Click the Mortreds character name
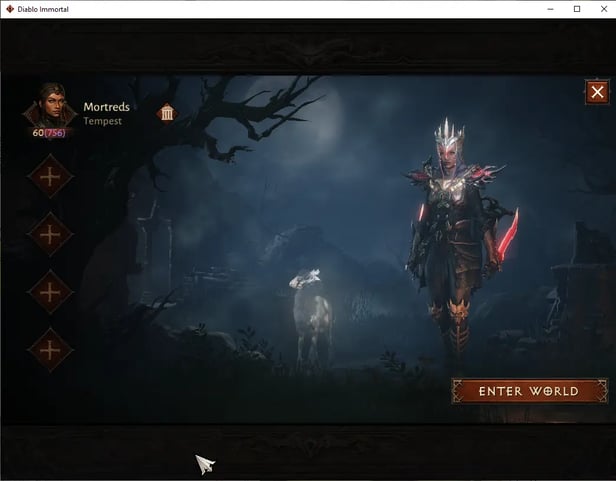Image resolution: width=616 pixels, height=481 pixels. (x=110, y=107)
